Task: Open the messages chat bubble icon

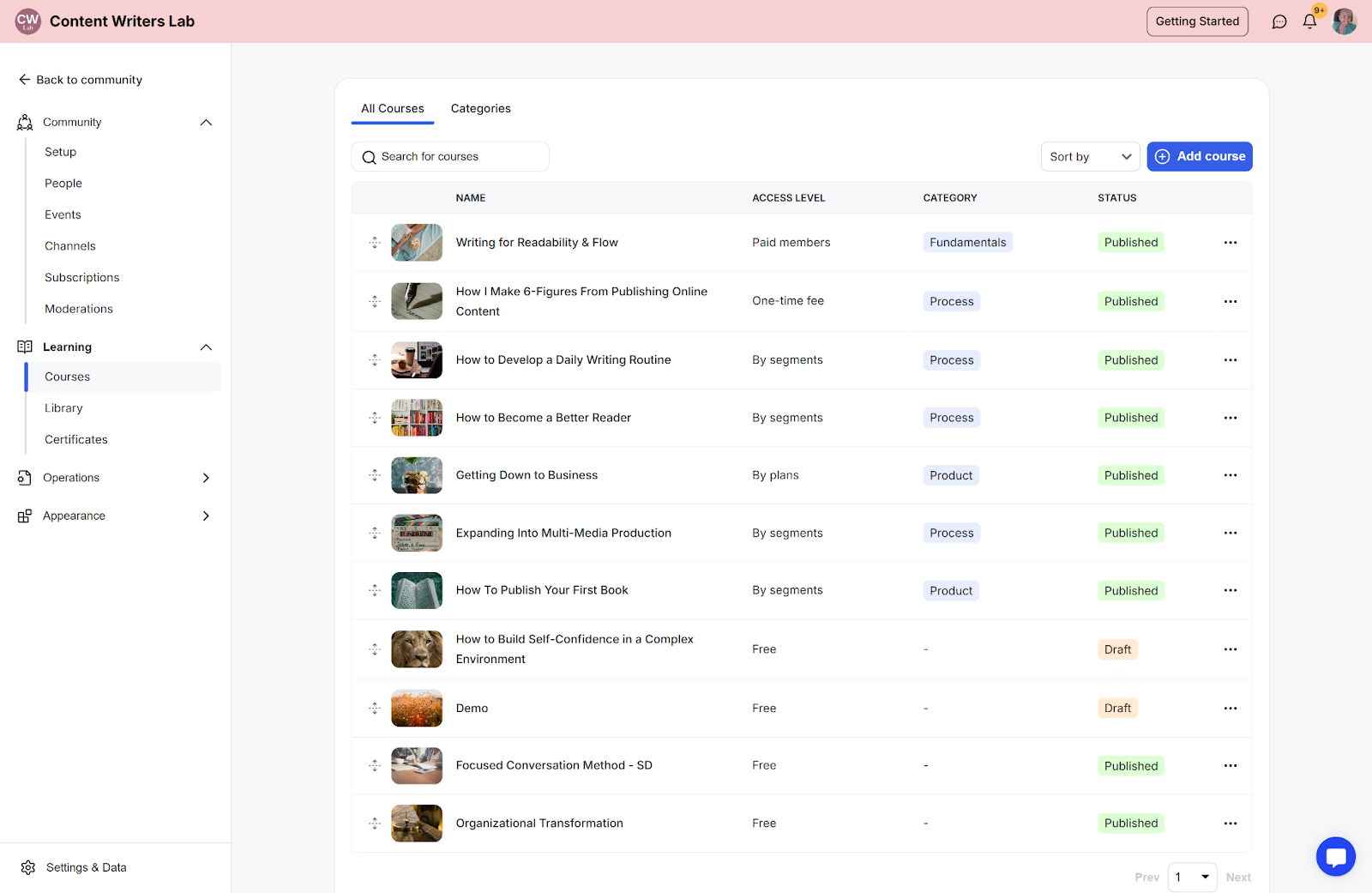Action: tap(1279, 21)
